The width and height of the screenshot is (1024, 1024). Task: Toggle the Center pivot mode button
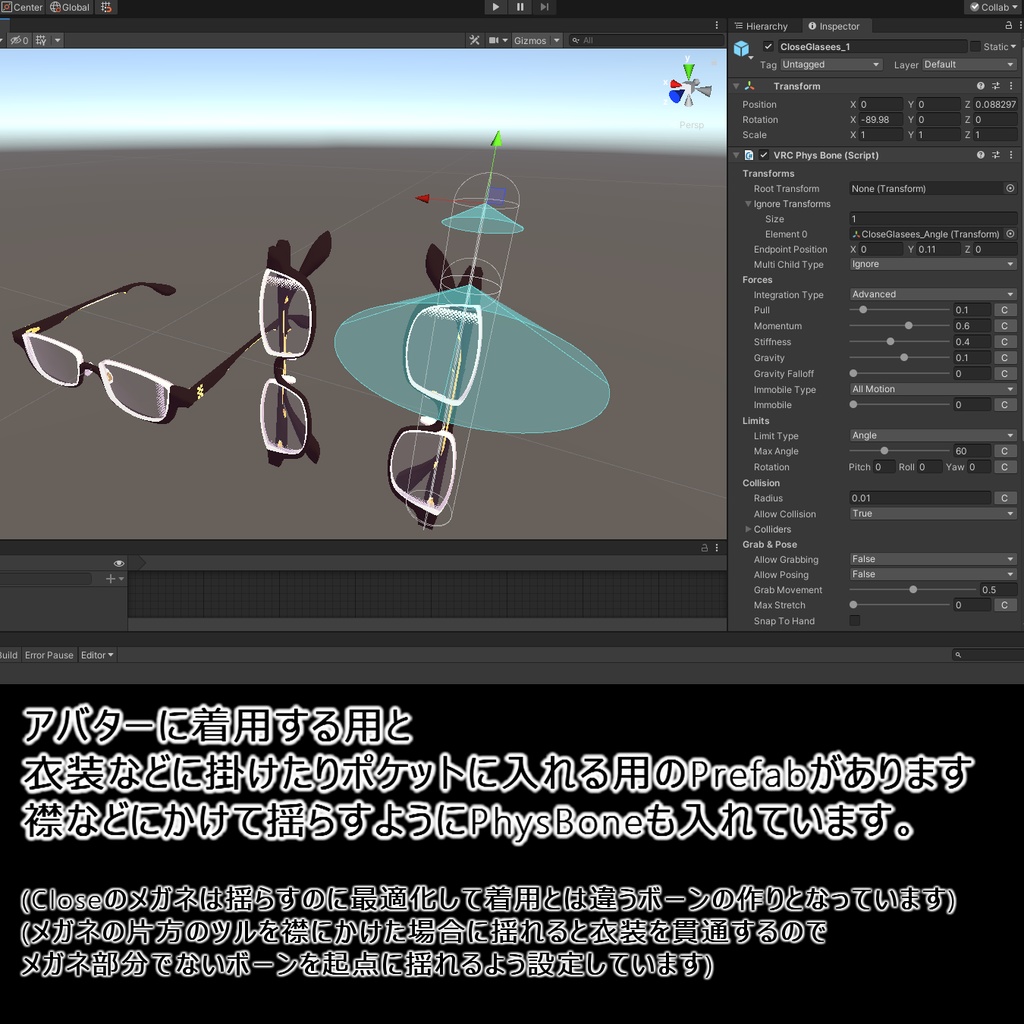[x=22, y=7]
